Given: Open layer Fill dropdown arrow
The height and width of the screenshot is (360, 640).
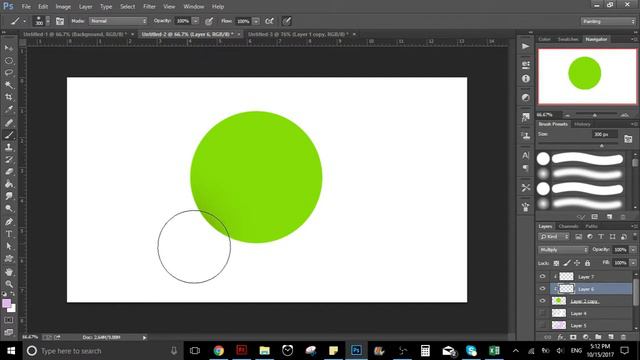Looking at the screenshot, I should click(x=633, y=263).
